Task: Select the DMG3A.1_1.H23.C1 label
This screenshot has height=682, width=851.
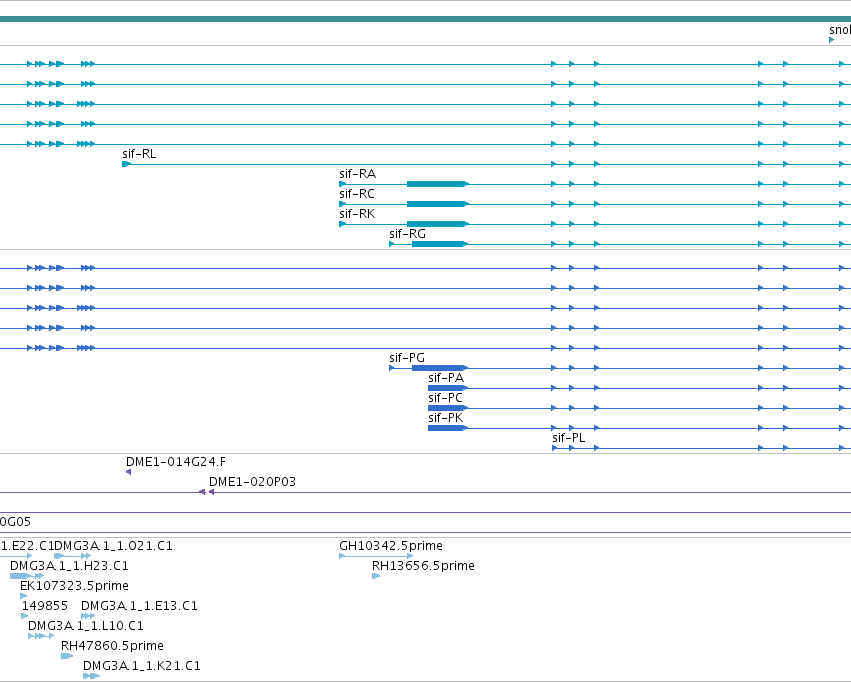Action: click(x=69, y=566)
